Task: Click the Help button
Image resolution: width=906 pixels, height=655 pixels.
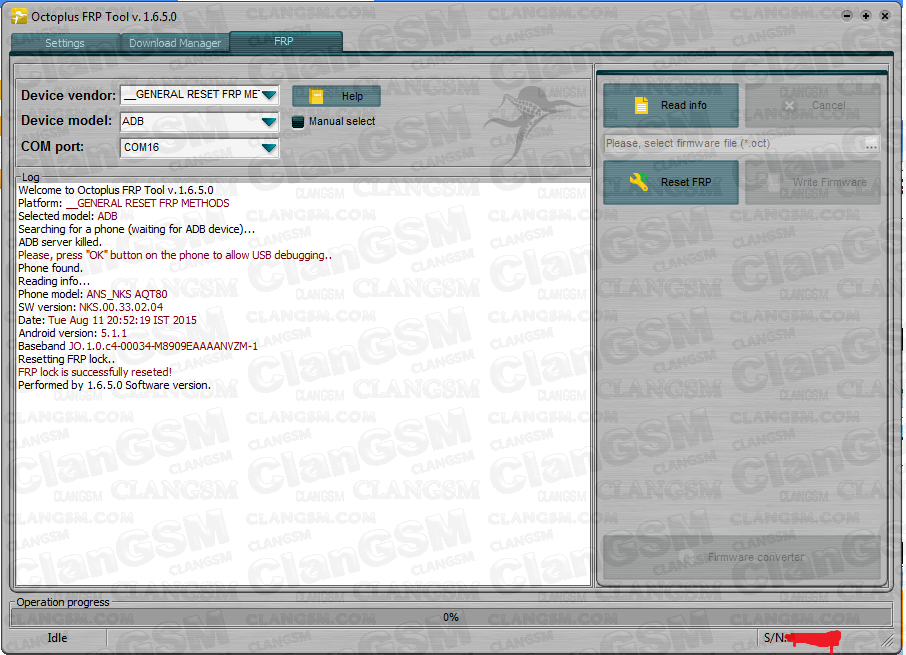Action: click(336, 96)
